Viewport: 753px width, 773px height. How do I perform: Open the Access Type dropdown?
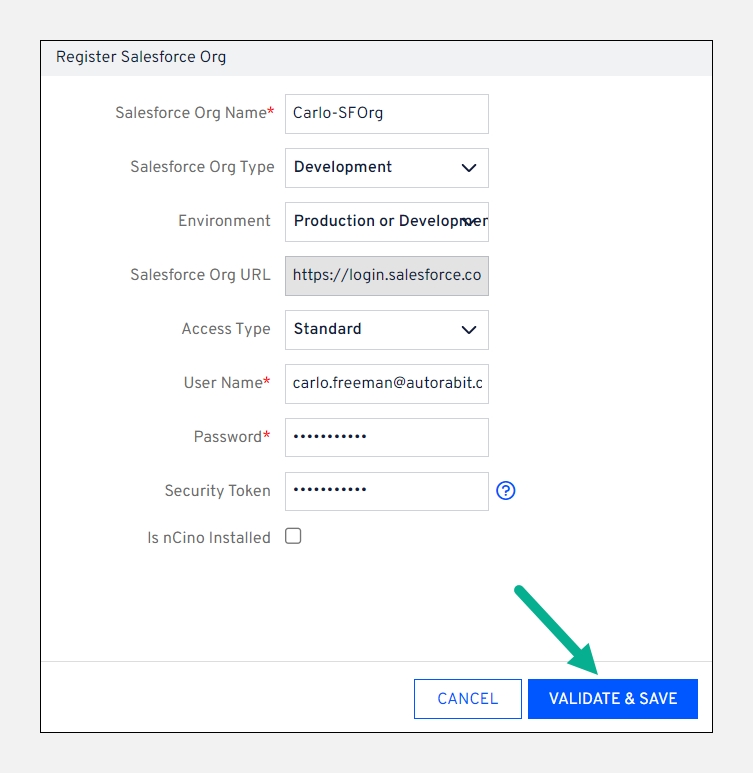[x=386, y=330]
